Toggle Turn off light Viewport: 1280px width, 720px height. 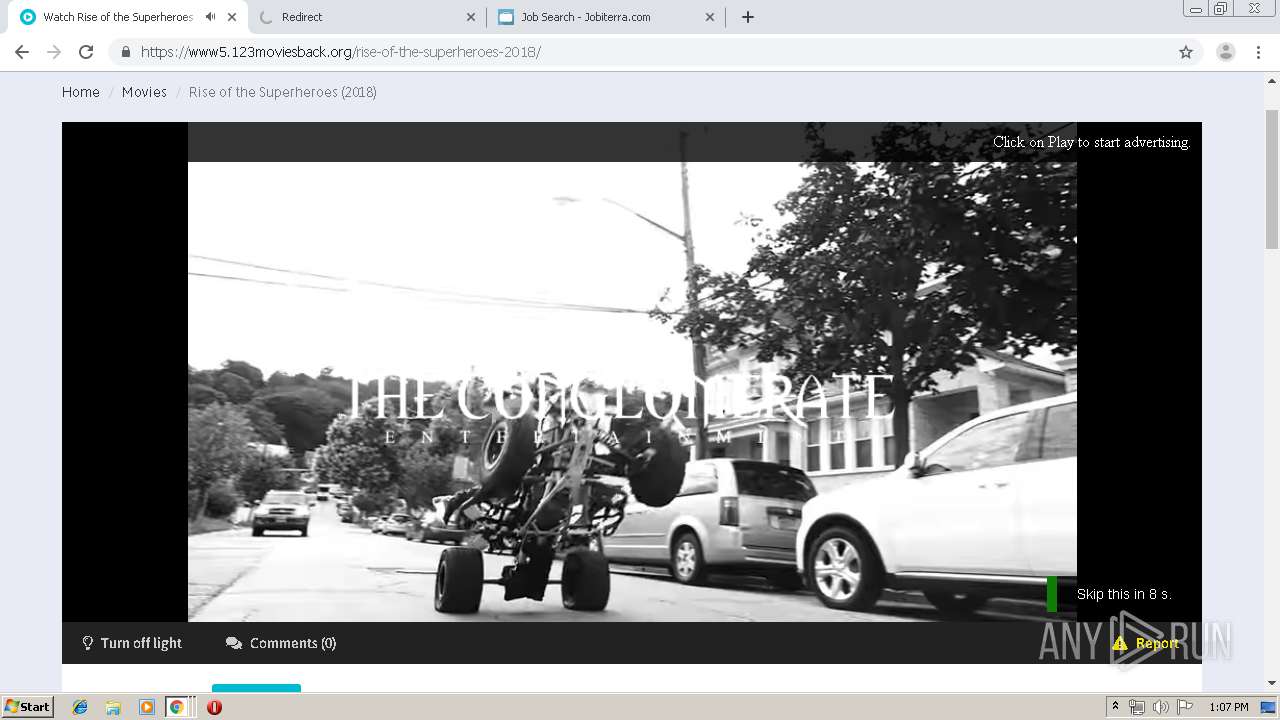click(131, 643)
